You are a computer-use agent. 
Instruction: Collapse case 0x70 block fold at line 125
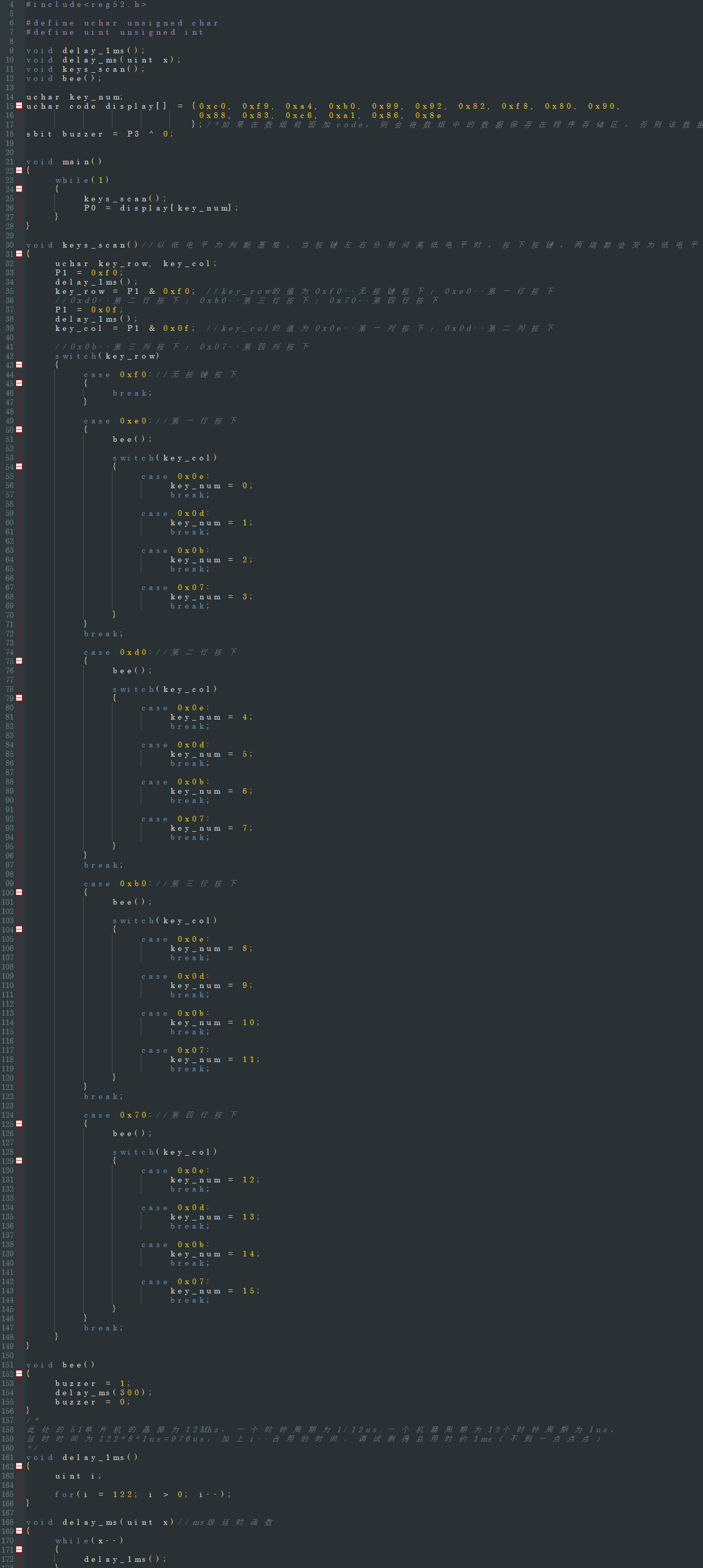19,1124
